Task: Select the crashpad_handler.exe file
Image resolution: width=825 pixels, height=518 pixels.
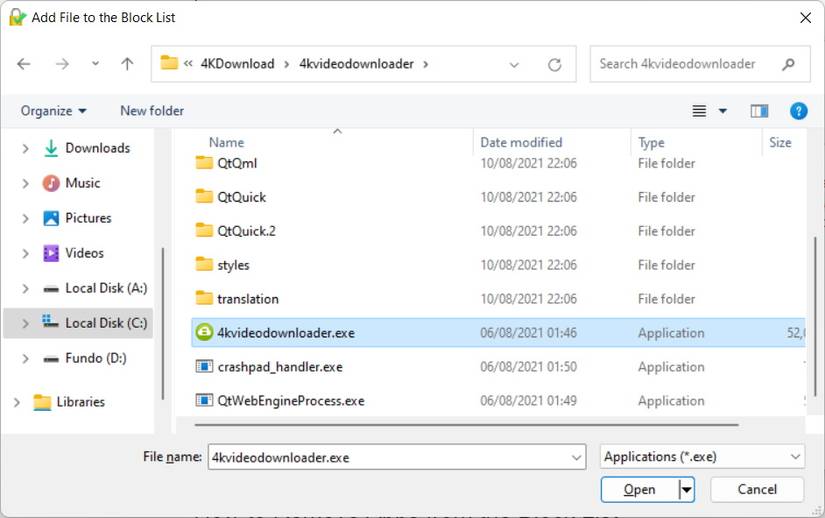Action: 280,367
